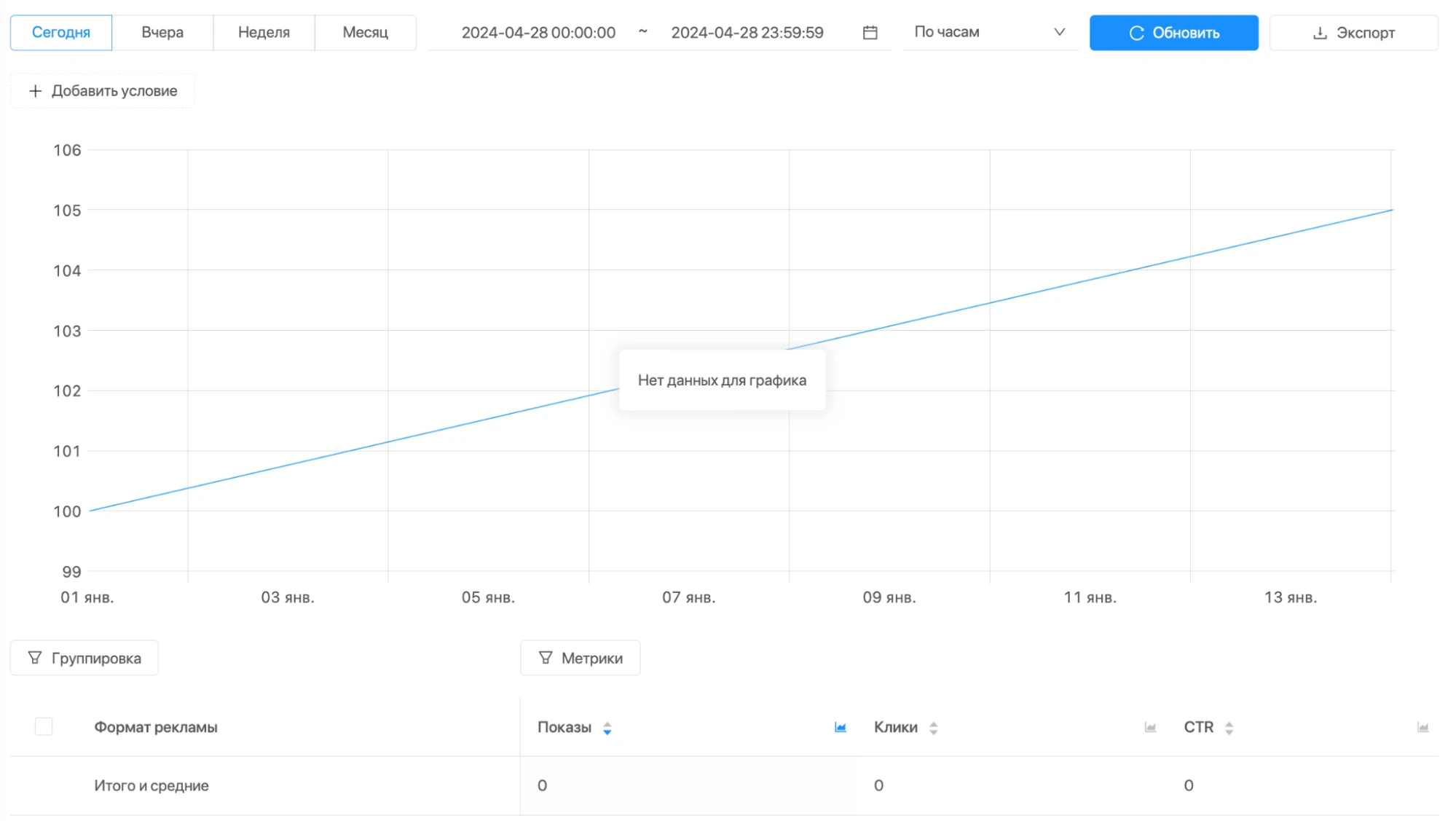Sort table by Показы column arrows
Screen dimensions: 1456x821
click(x=607, y=728)
